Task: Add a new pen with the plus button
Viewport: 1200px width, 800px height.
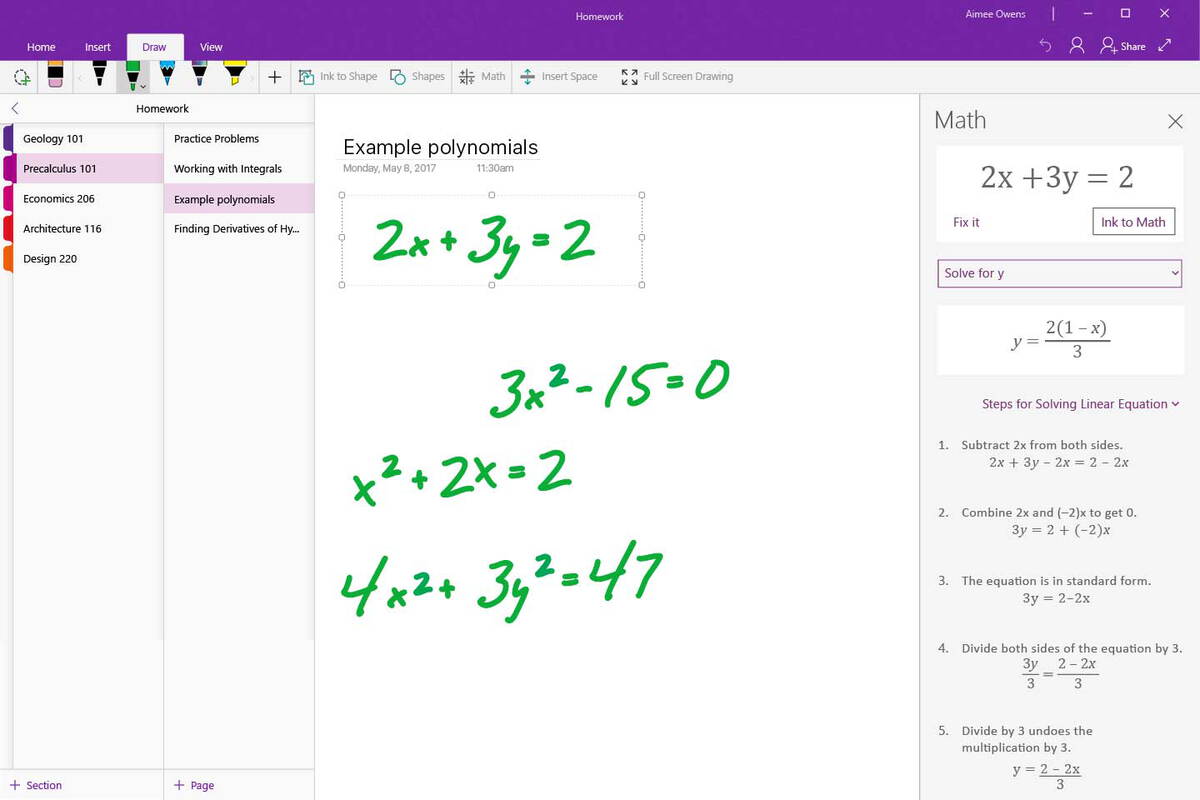Action: (274, 76)
